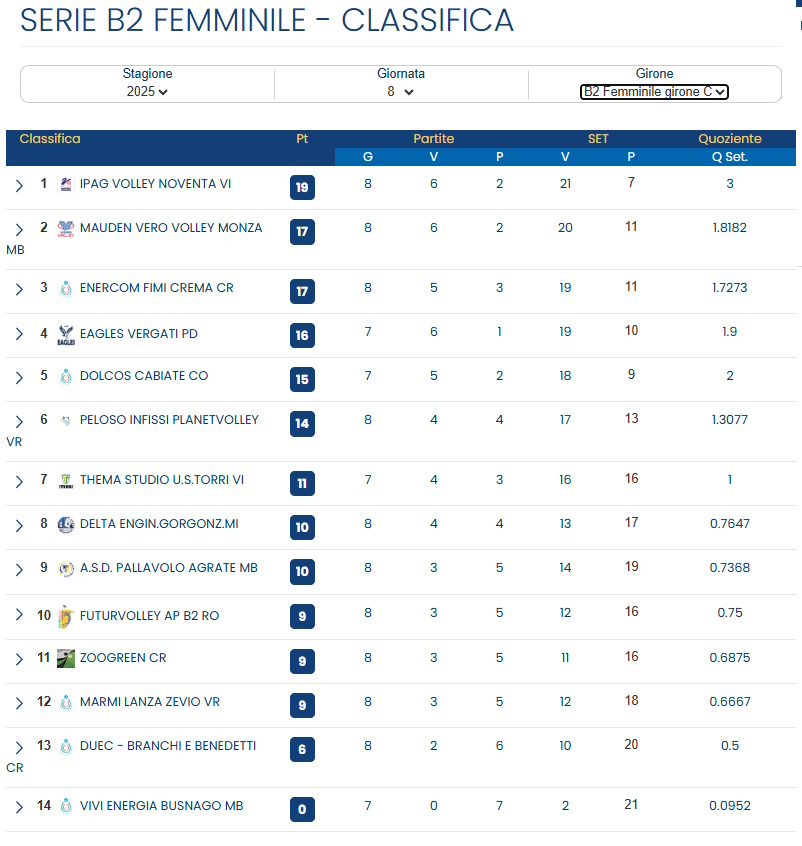
Task: Open the Peloso Infissi Planetvolley team name
Action: [x=169, y=420]
